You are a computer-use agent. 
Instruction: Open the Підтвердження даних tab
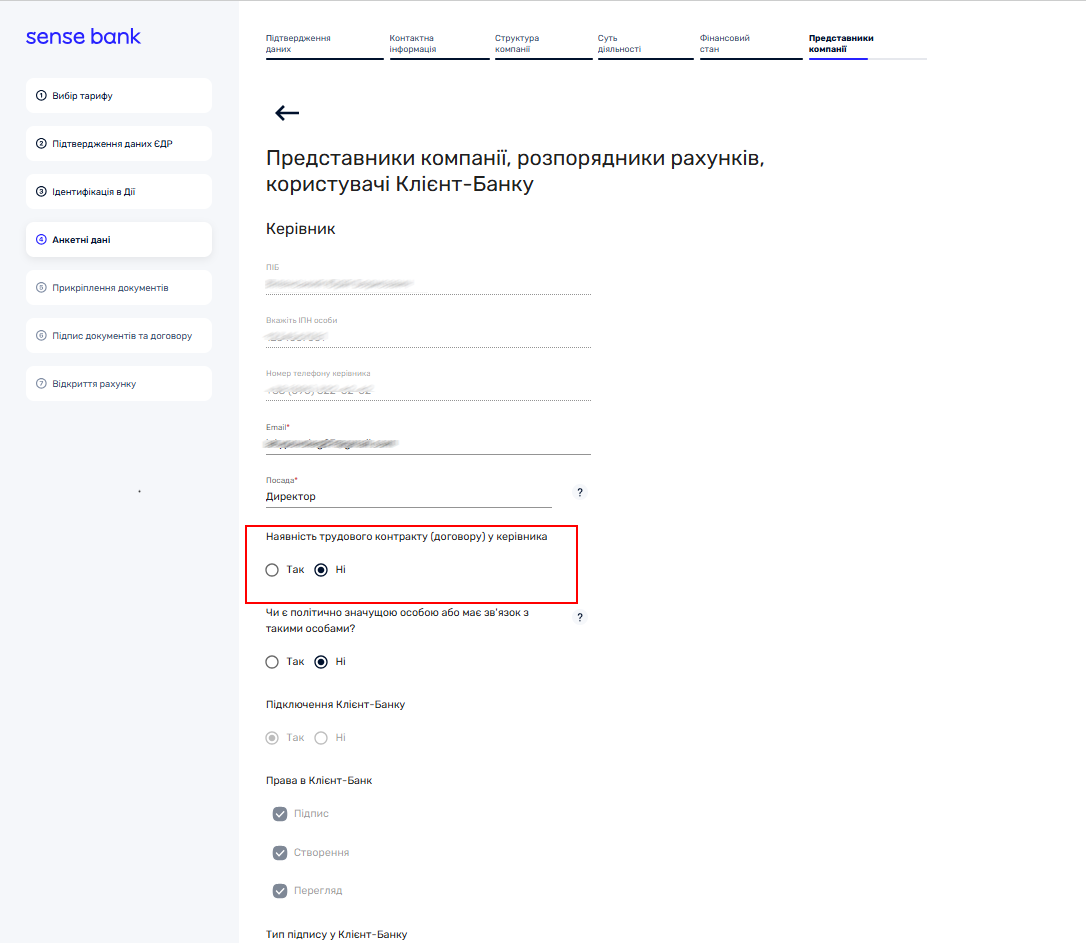(x=324, y=44)
